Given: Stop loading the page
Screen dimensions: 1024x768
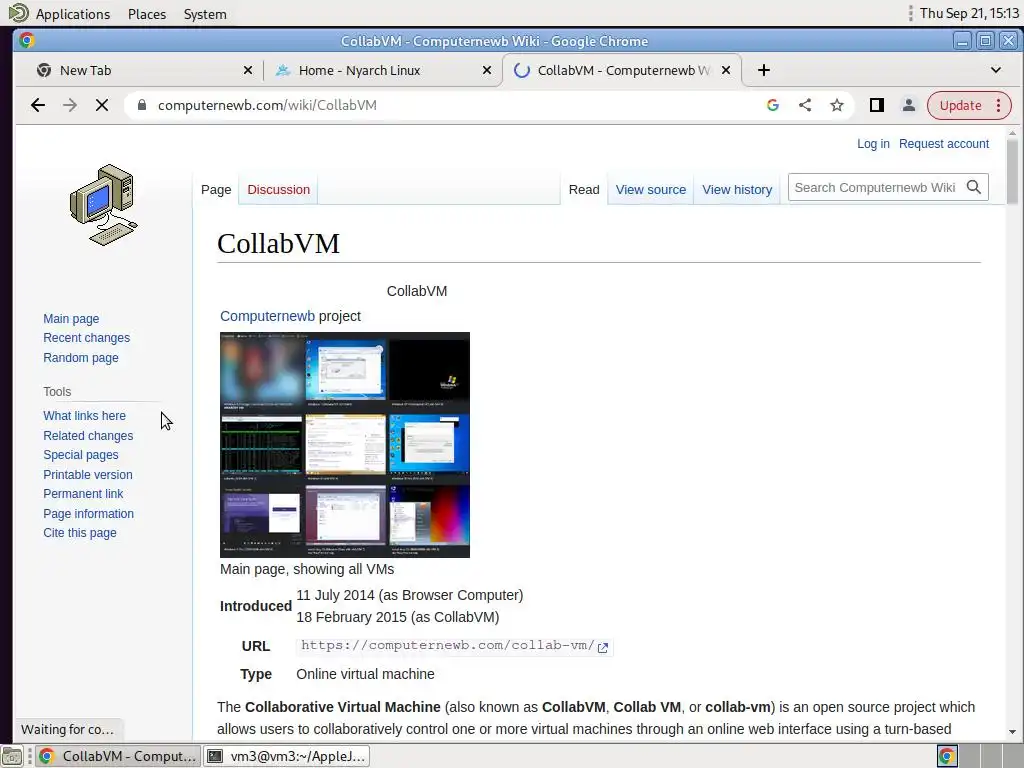Looking at the screenshot, I should (102, 105).
